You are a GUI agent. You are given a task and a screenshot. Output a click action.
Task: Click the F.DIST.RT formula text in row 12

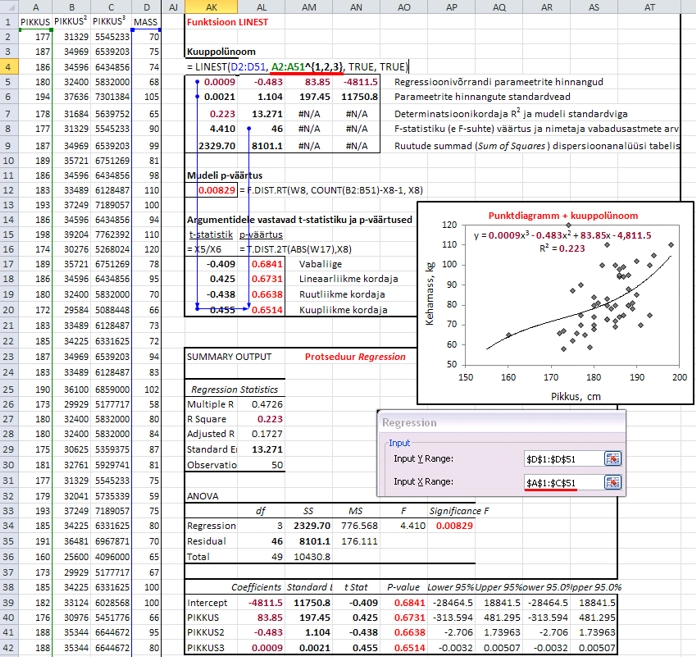click(x=331, y=190)
